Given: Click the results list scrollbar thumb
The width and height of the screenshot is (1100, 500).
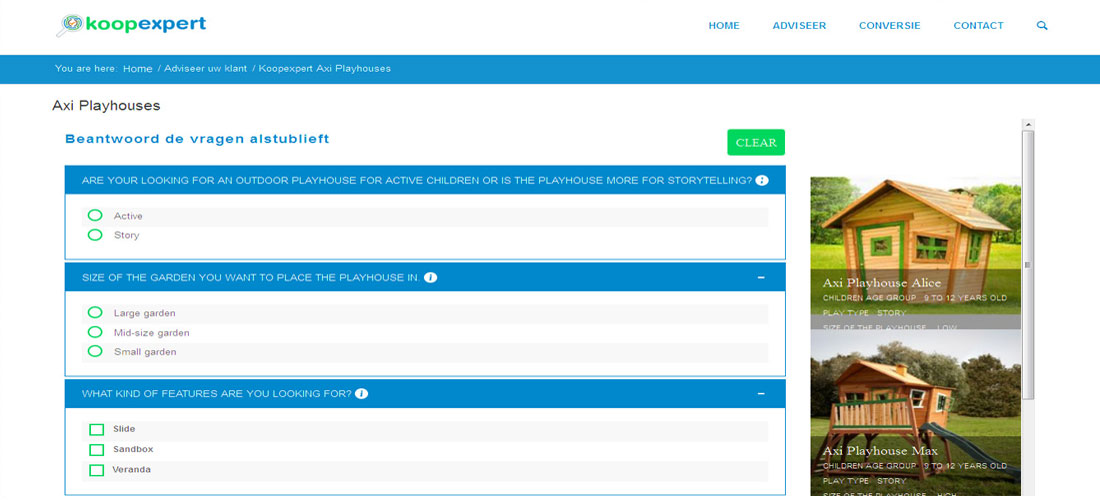Looking at the screenshot, I should click(x=1028, y=265).
